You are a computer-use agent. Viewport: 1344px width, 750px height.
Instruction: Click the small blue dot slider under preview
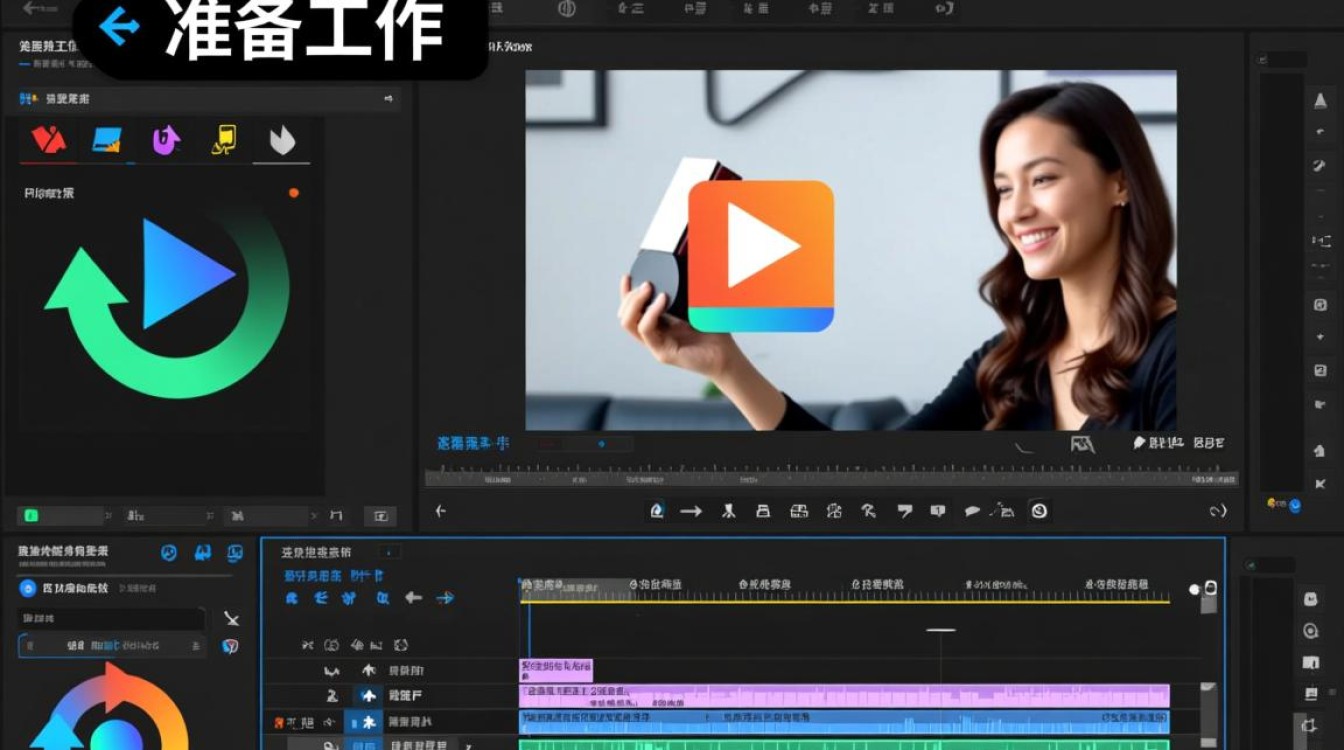pyautogui.click(x=601, y=443)
